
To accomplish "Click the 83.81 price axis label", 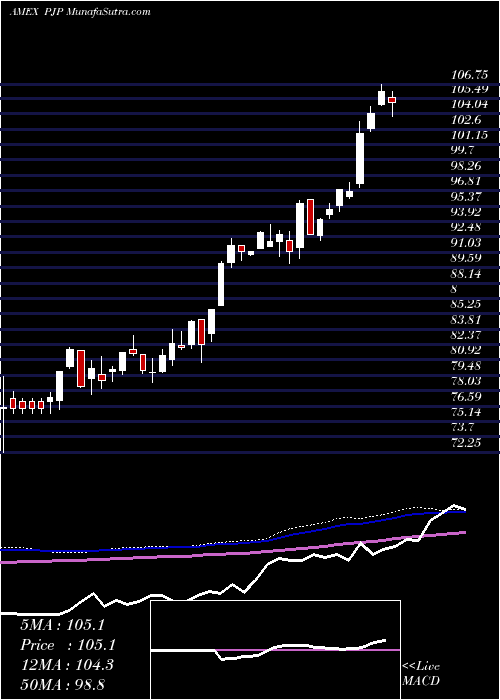I will tap(466, 320).
